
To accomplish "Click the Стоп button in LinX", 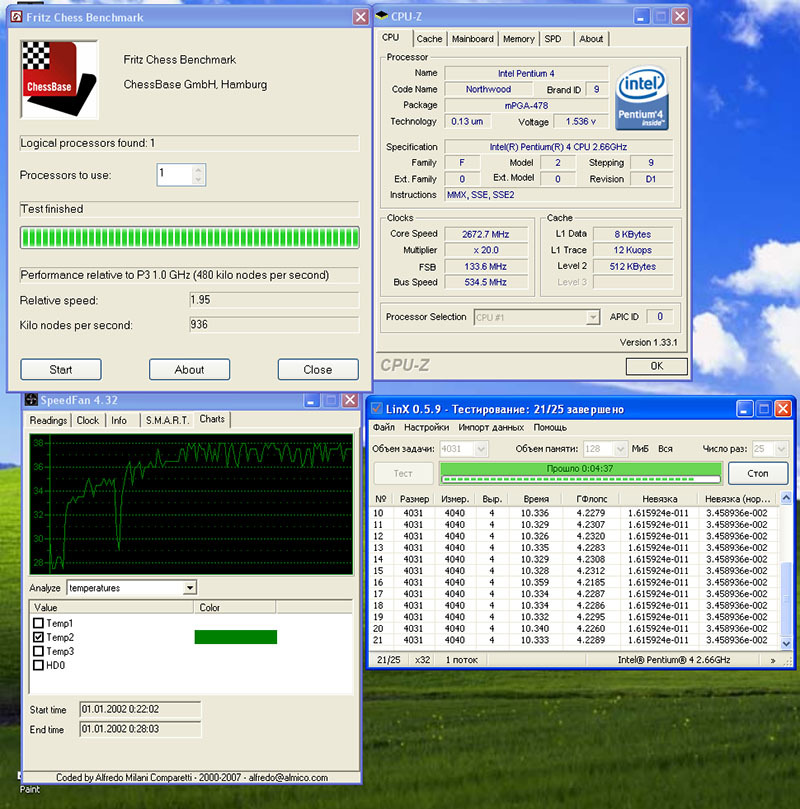I will pyautogui.click(x=758, y=473).
